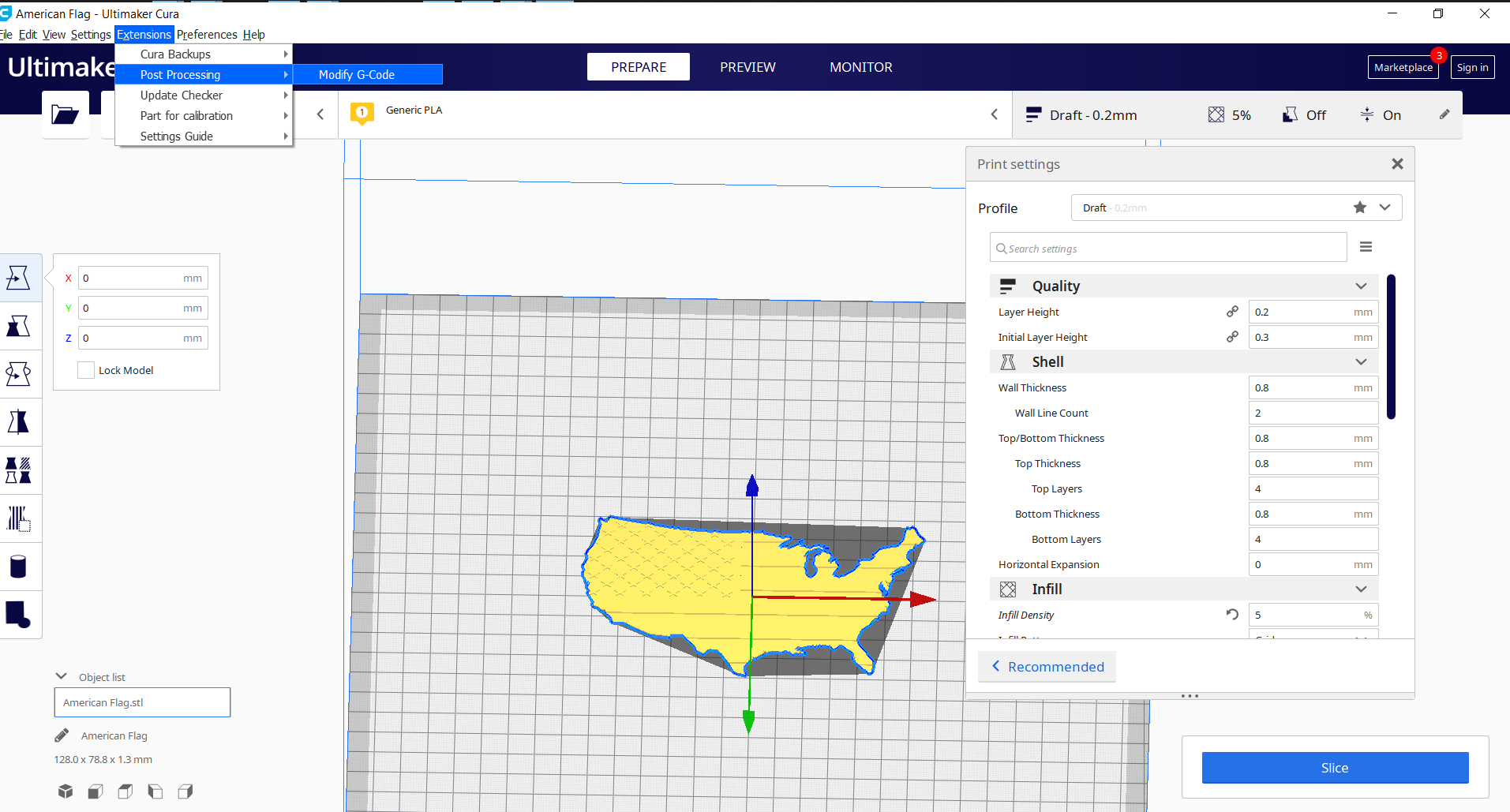Click the extruder 1 material icon
Screen dimensions: 1510x812
(x=362, y=114)
